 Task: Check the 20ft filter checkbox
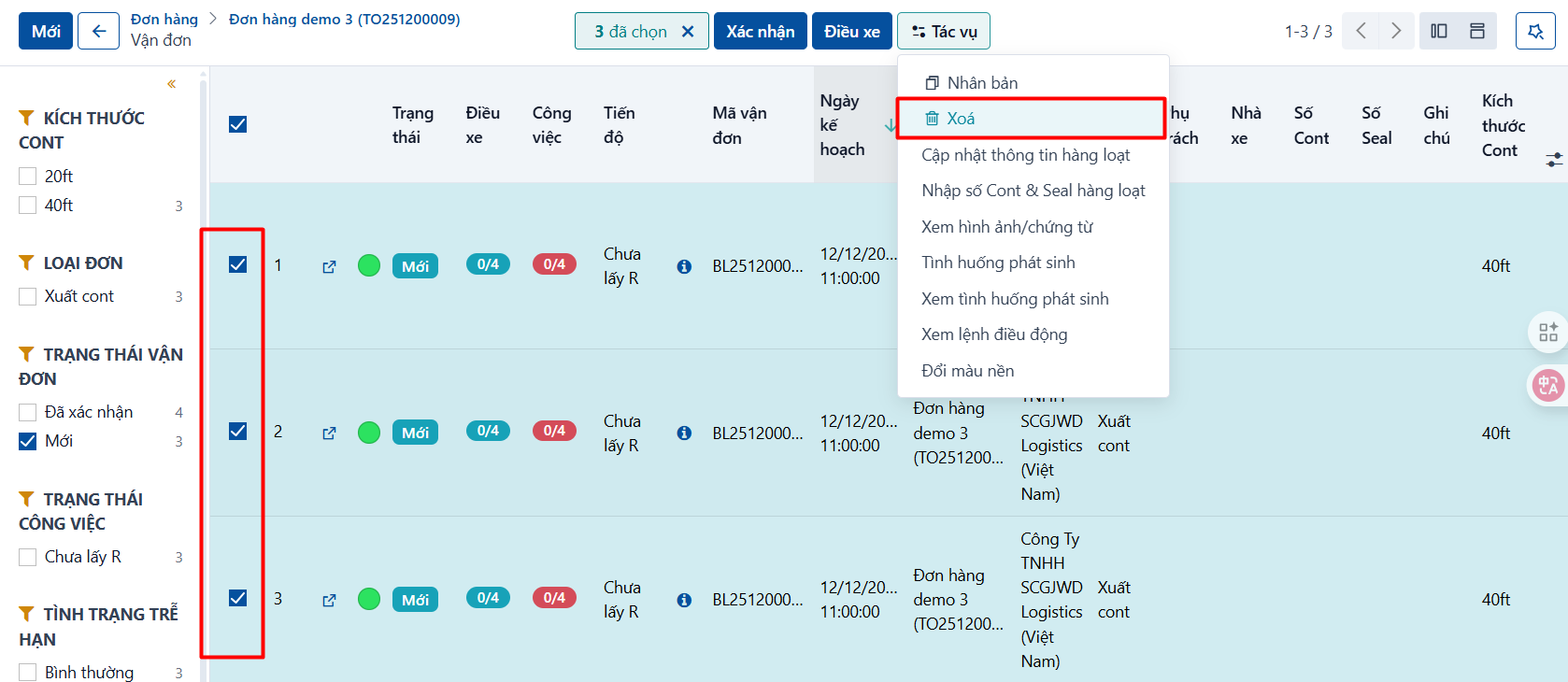click(28, 176)
